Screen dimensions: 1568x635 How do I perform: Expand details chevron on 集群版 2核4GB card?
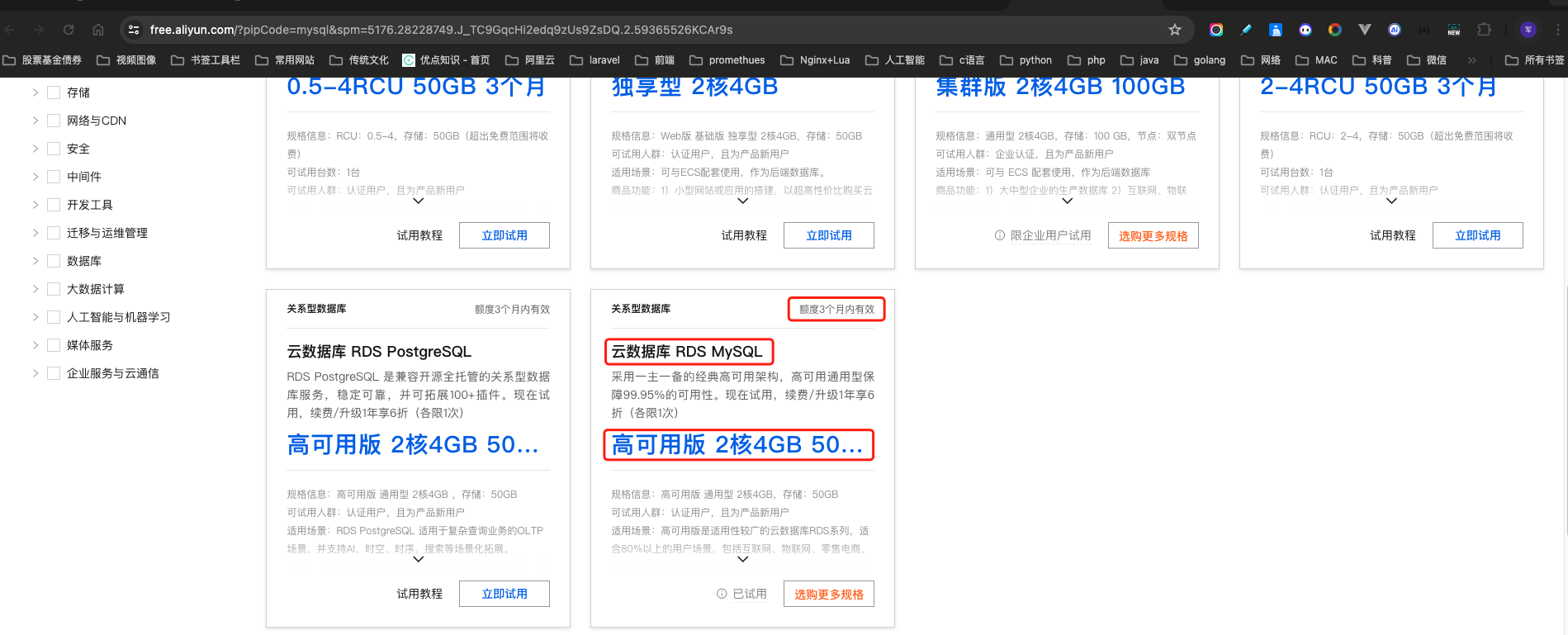coord(1068,201)
